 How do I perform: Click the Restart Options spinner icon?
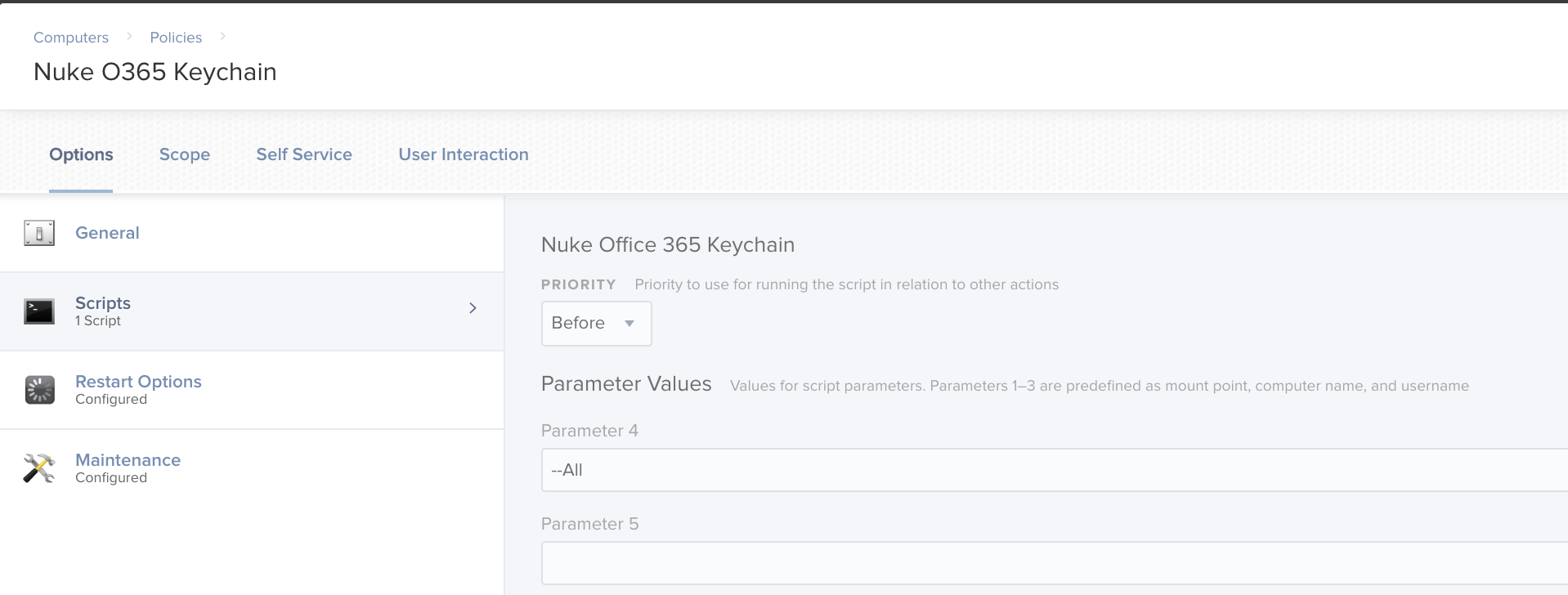click(39, 390)
